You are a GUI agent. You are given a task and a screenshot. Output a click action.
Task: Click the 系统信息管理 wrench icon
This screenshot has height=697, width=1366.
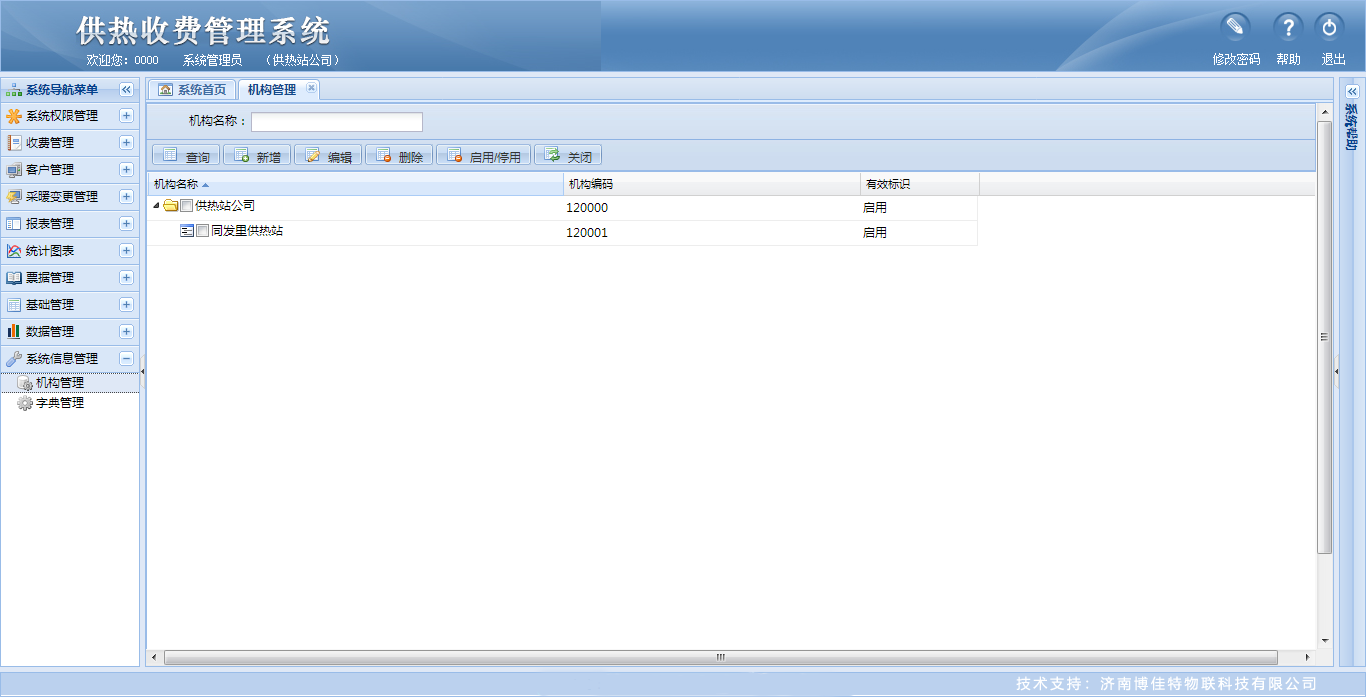point(14,359)
